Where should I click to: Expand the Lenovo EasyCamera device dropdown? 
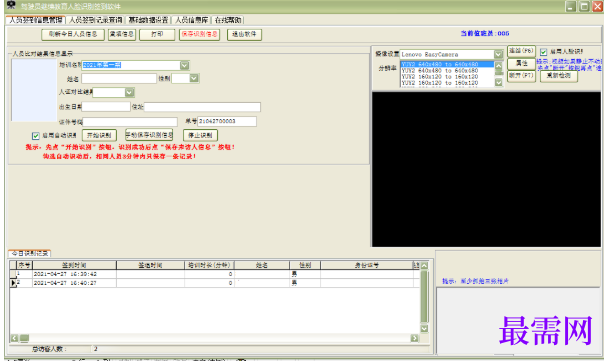(498, 54)
